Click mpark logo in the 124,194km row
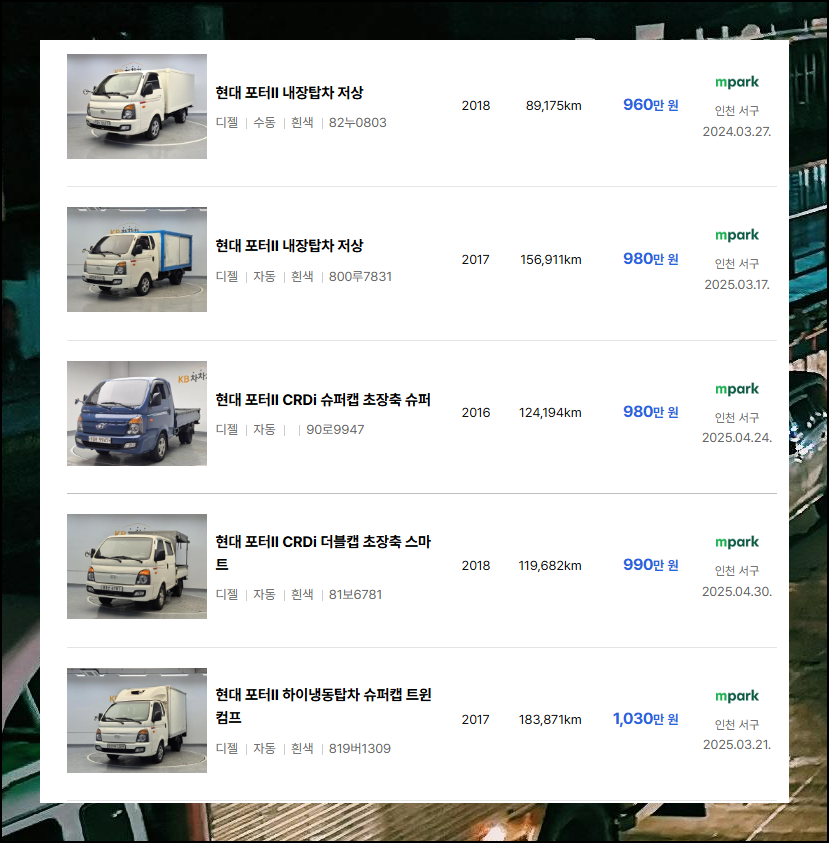Viewport: 829px width, 843px height. [737, 389]
